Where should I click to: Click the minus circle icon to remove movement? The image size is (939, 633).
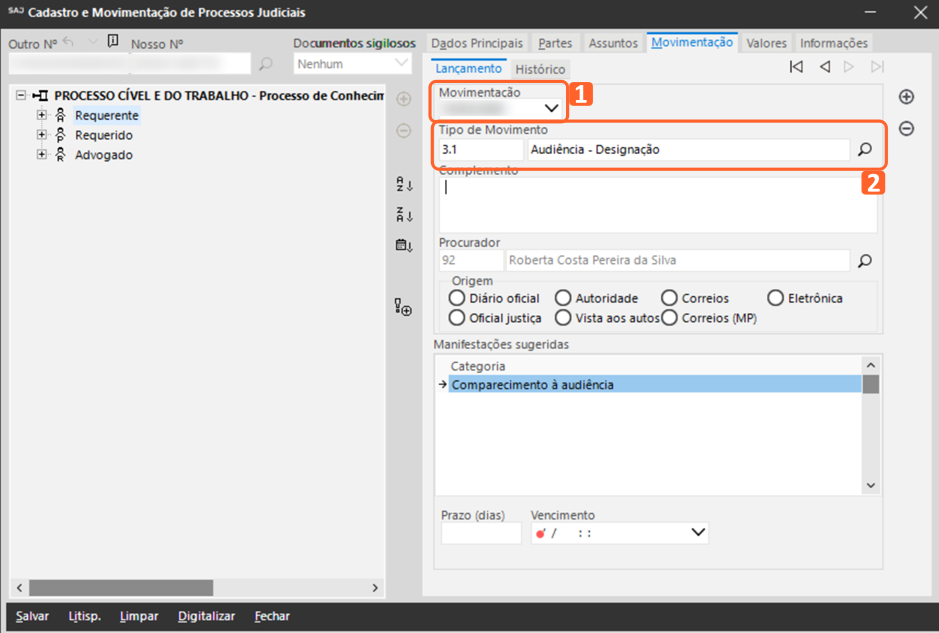click(906, 129)
